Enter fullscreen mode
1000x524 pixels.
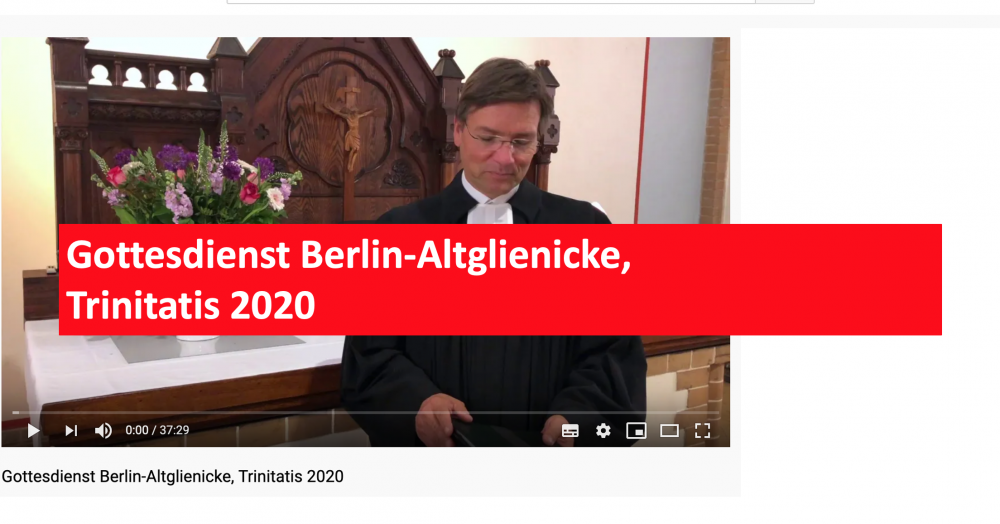[702, 431]
